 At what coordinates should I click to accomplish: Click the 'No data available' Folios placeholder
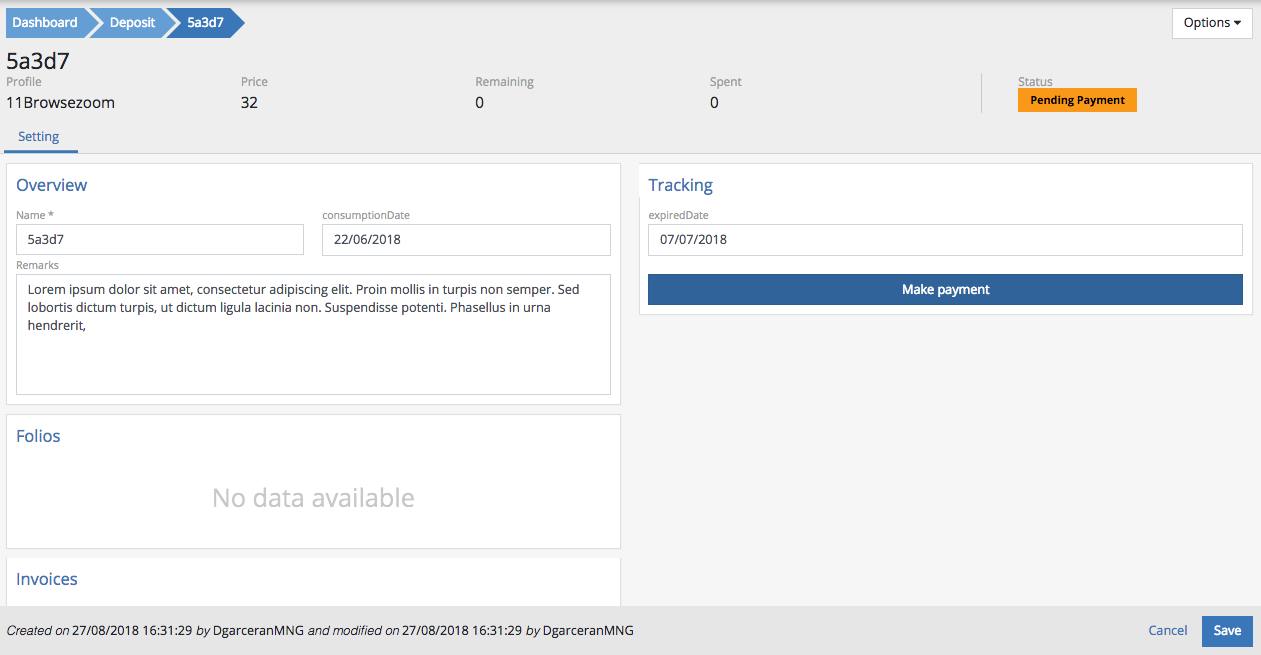pyautogui.click(x=313, y=498)
